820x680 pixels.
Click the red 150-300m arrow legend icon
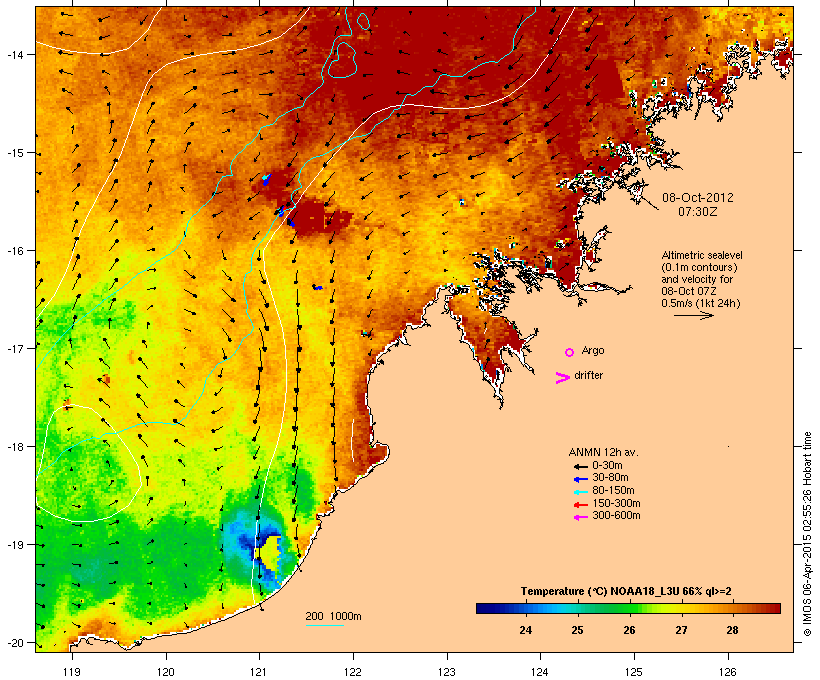pos(580,504)
